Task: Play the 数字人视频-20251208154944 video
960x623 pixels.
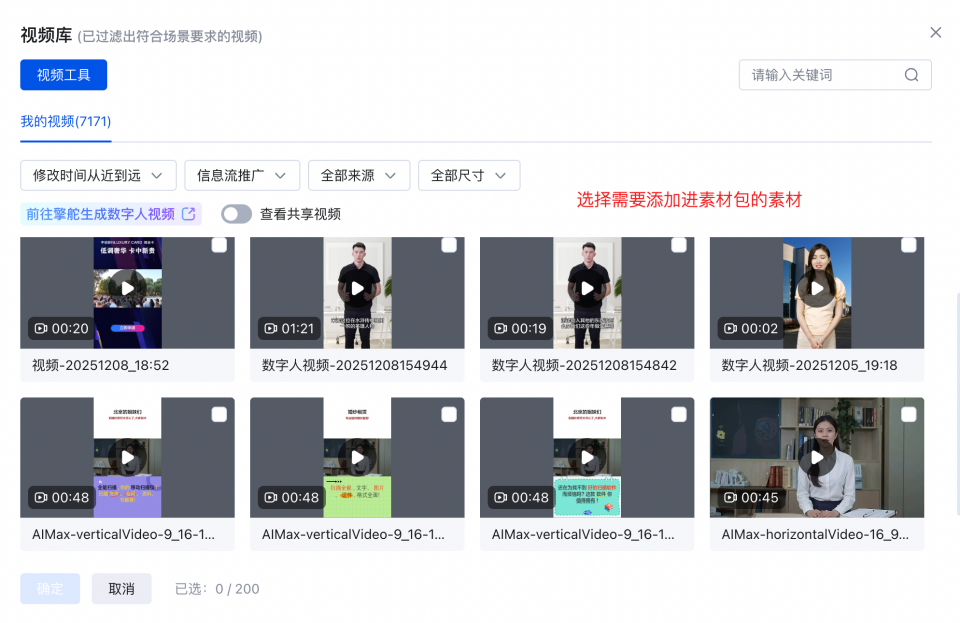Action: [357, 288]
